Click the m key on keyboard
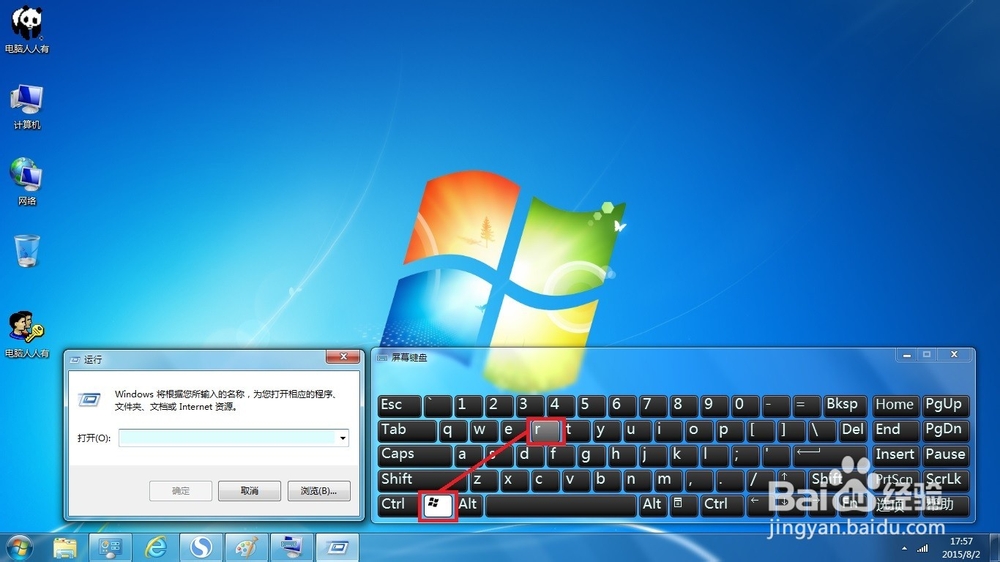Image resolution: width=1000 pixels, height=562 pixels. point(668,480)
